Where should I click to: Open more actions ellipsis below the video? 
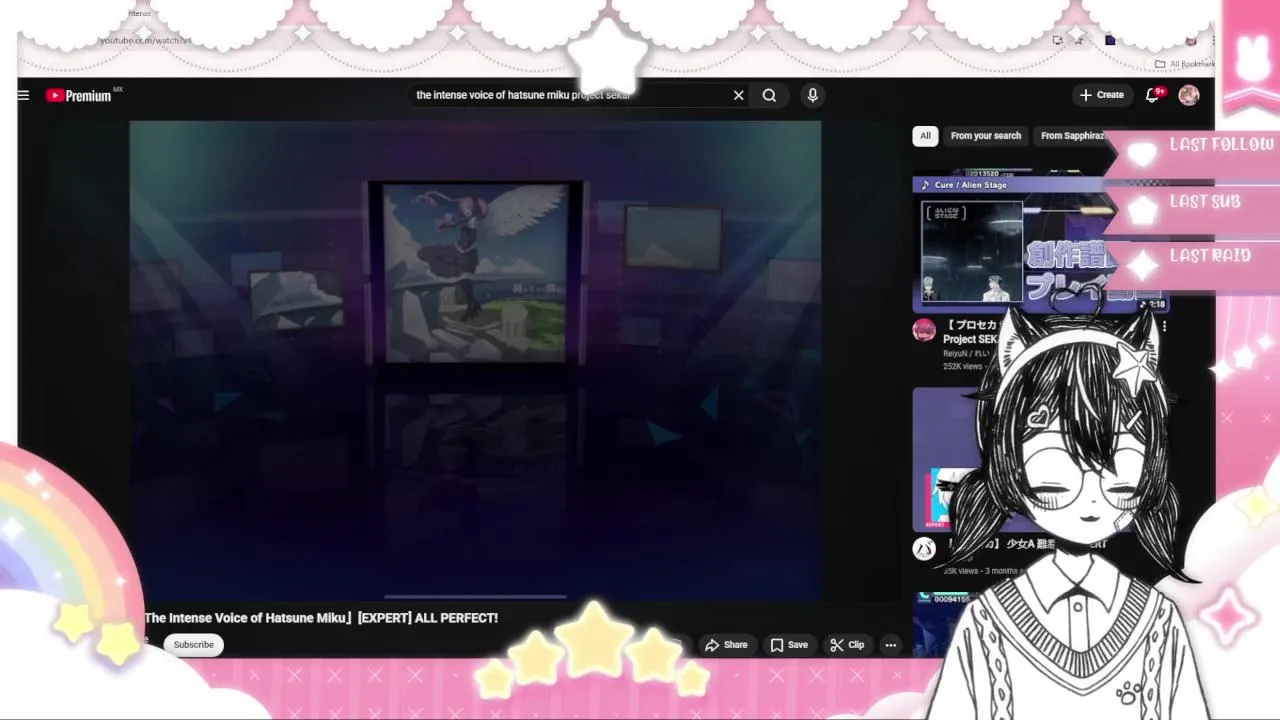coord(890,645)
